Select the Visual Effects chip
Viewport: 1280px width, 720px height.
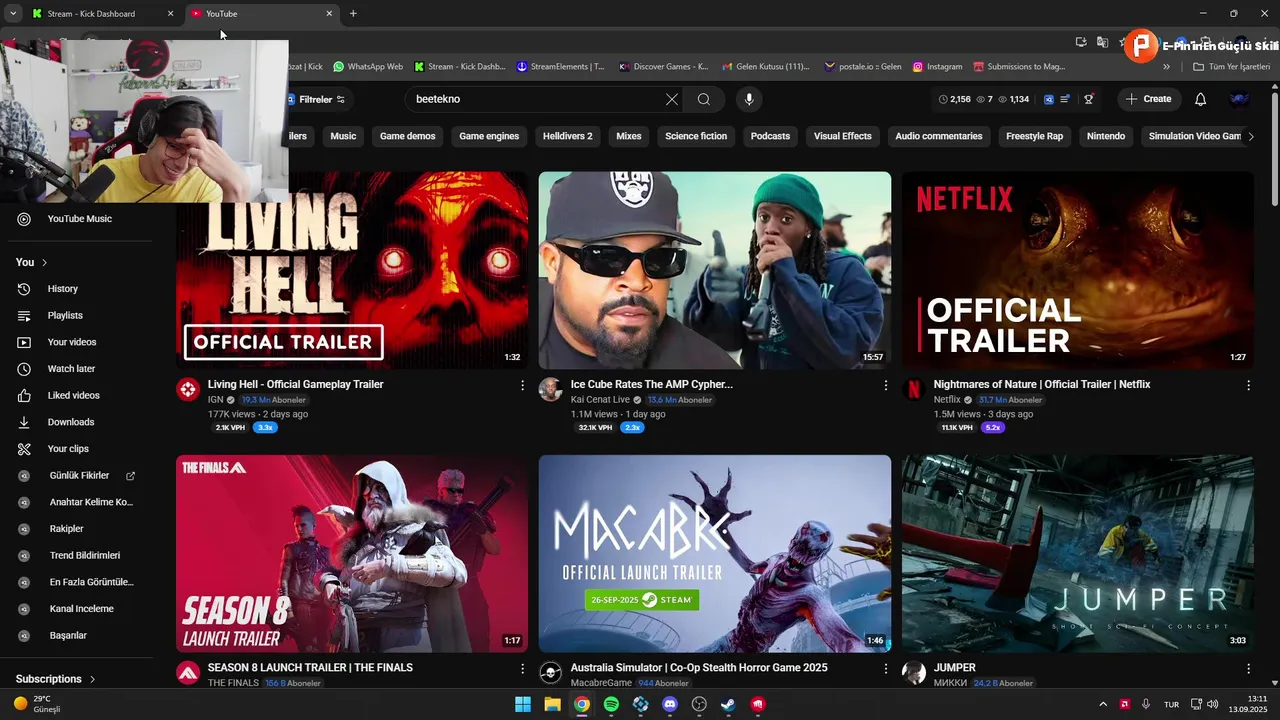click(842, 136)
